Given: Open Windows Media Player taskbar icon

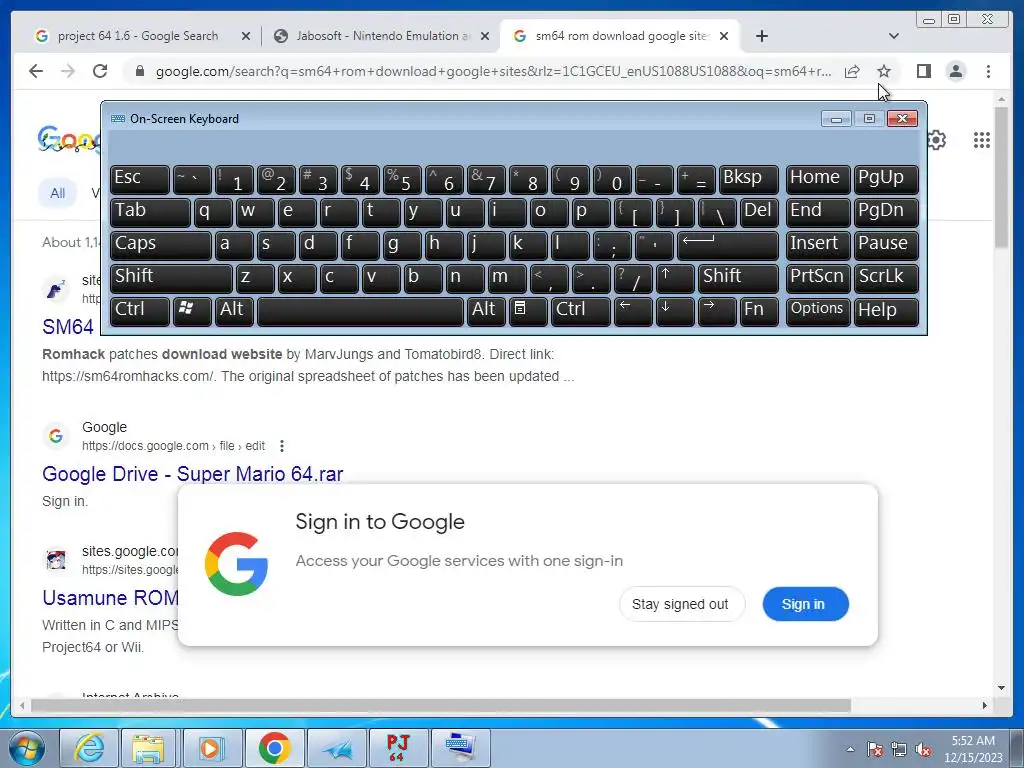Looking at the screenshot, I should coord(212,748).
